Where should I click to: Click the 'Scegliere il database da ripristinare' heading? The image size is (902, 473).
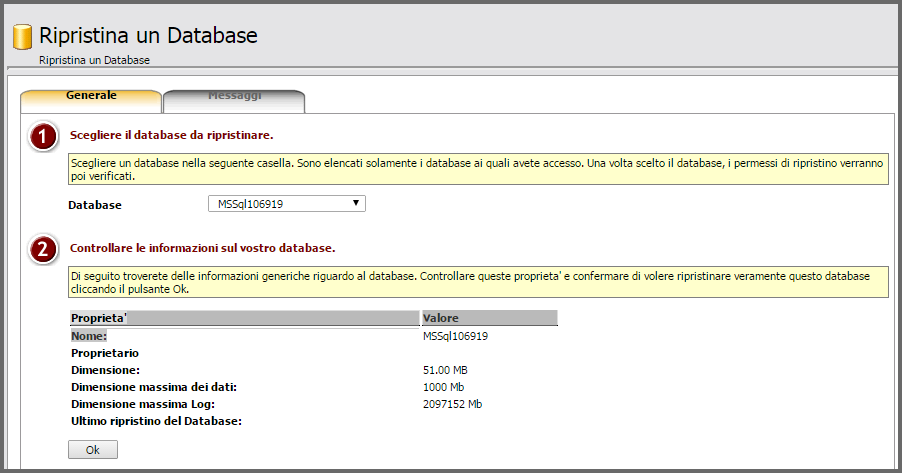[x=171, y=134]
